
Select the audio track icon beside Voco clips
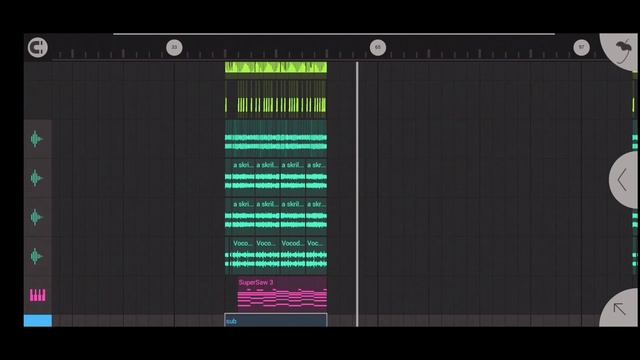pyautogui.click(x=36, y=256)
